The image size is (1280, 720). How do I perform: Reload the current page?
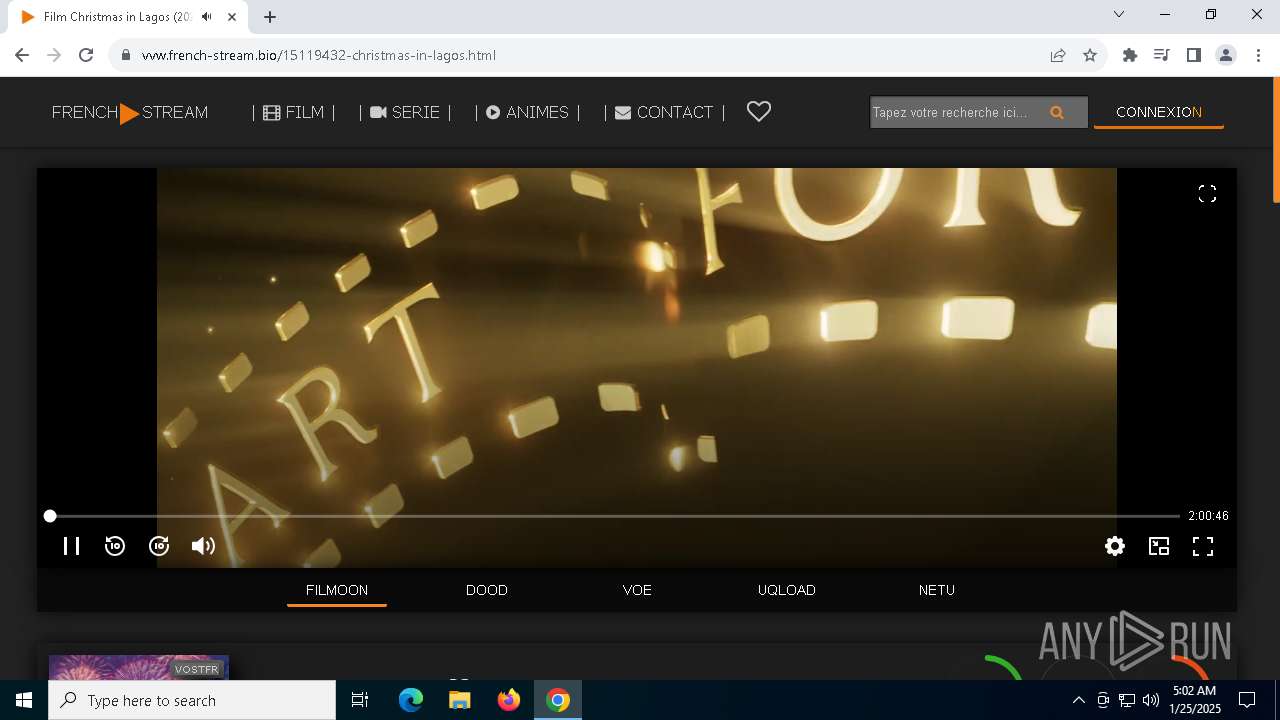point(86,55)
